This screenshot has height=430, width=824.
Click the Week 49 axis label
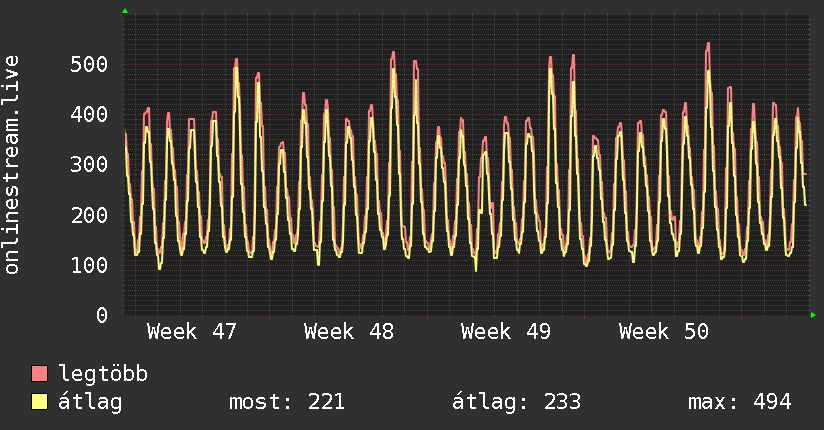506,332
